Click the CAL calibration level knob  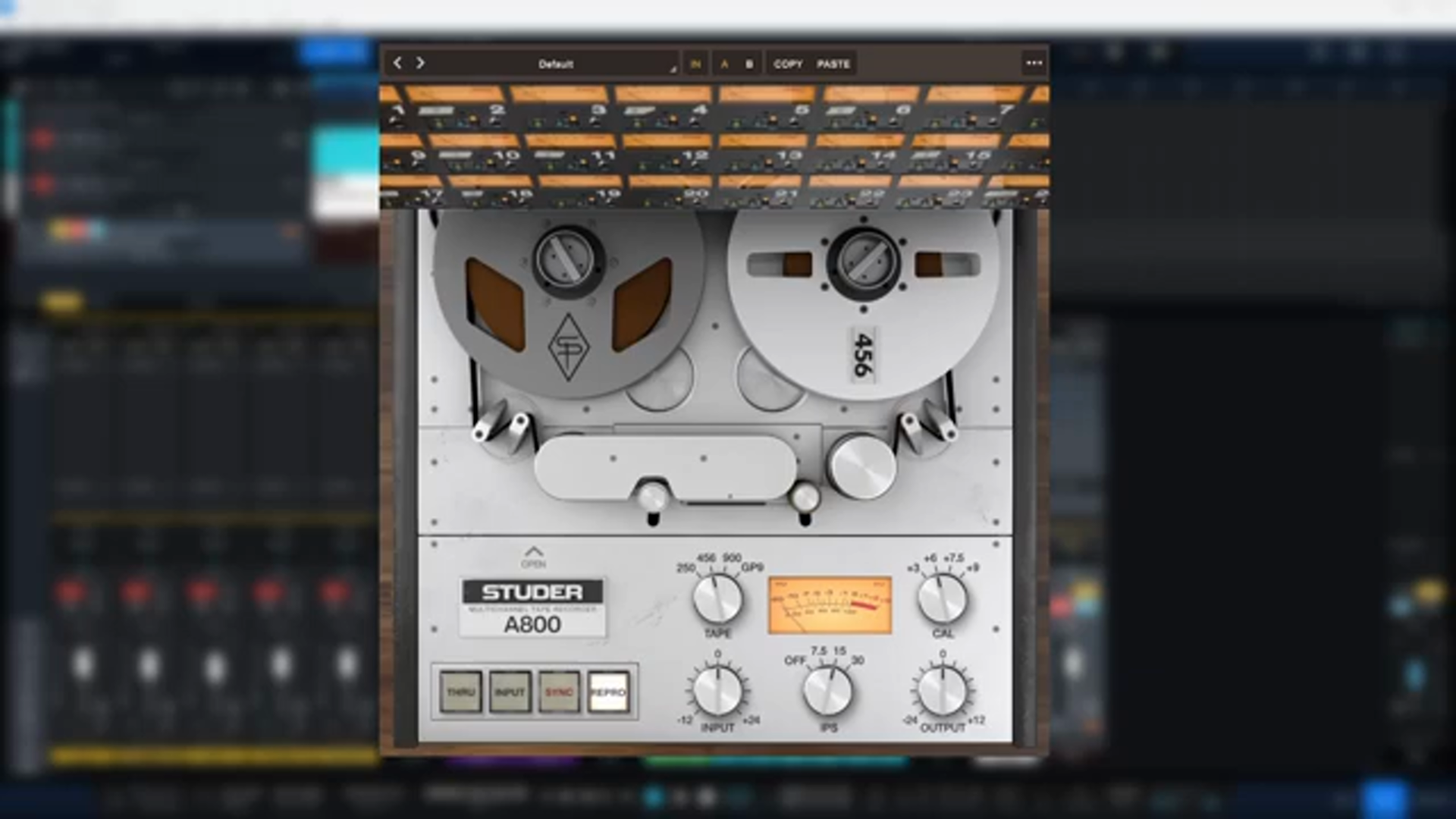(943, 598)
